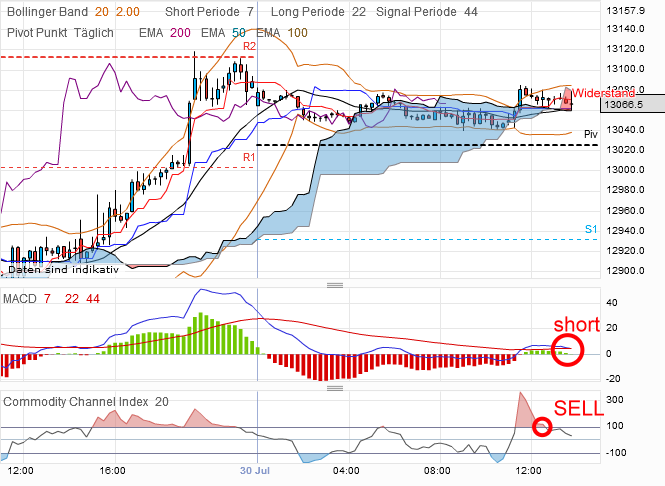
Task: Grab the divider handle above CCI panel
Action: tap(335, 388)
